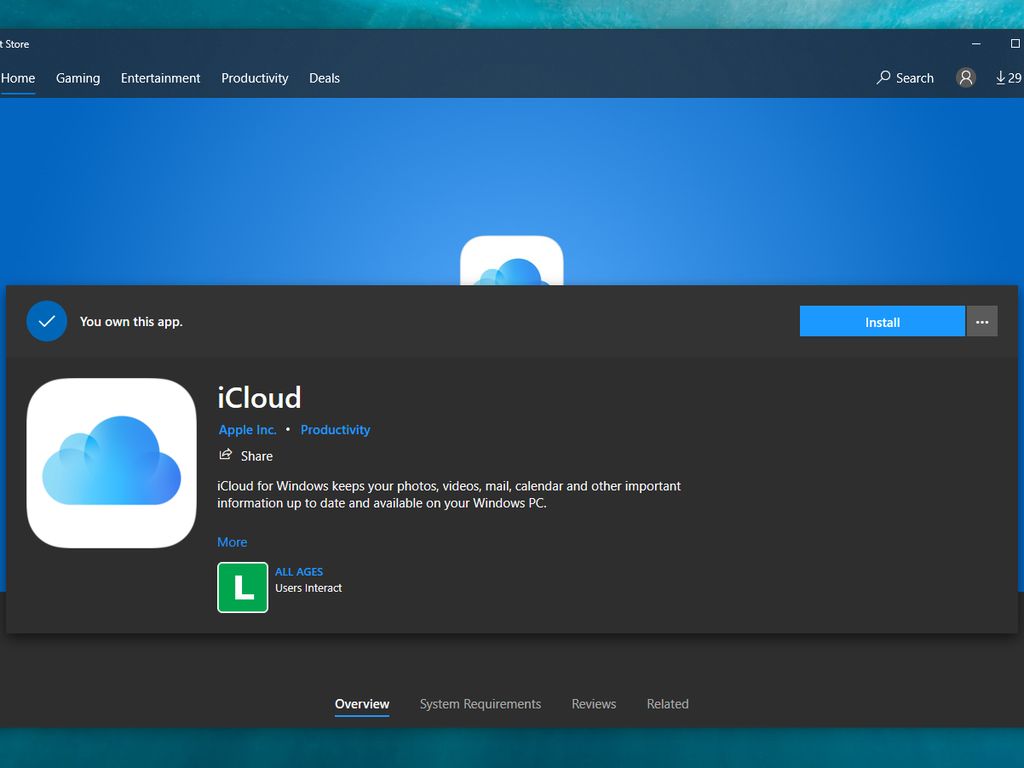Expand the description with More
This screenshot has width=1024, height=768.
pyautogui.click(x=232, y=542)
